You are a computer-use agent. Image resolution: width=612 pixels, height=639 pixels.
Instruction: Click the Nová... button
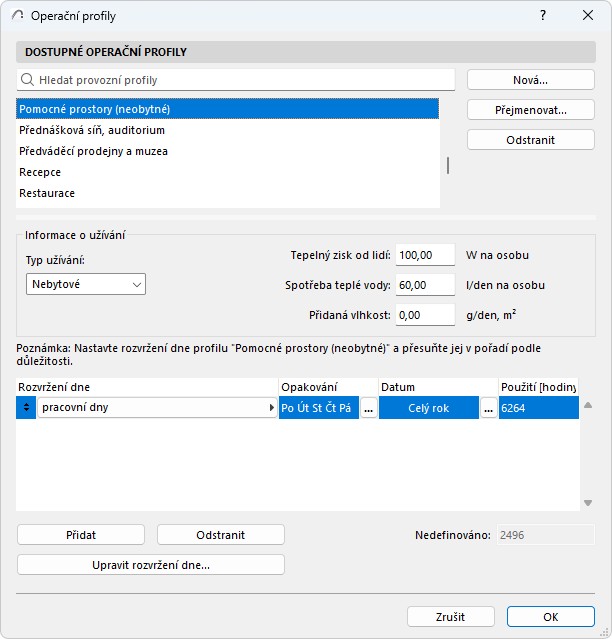click(x=531, y=80)
